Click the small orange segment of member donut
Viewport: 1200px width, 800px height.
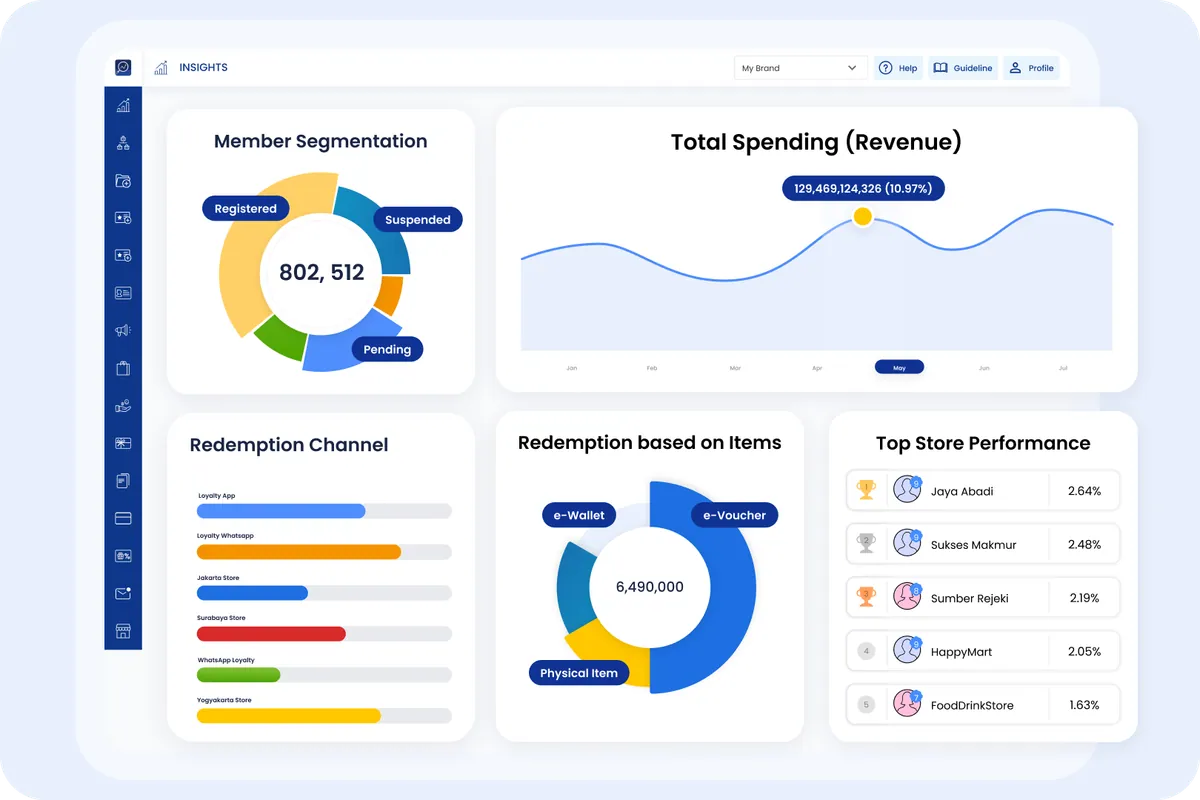click(x=389, y=294)
